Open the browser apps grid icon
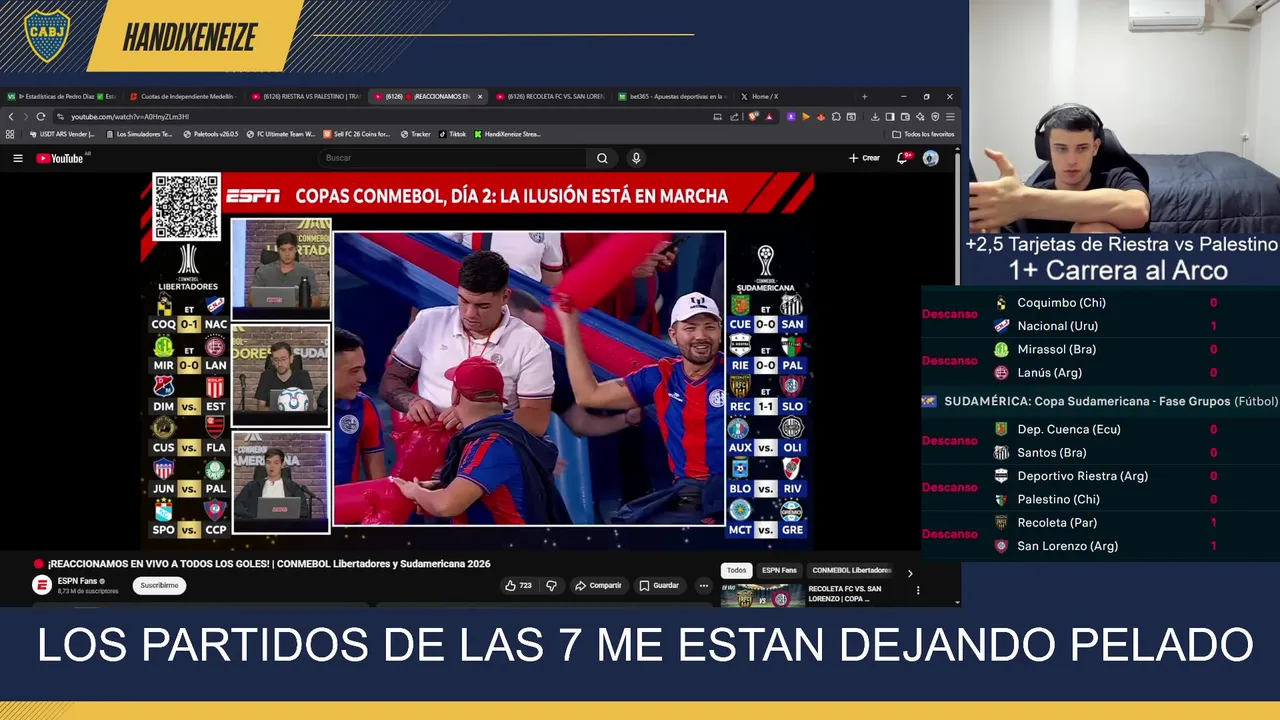This screenshot has height=720, width=1280. click(x=10, y=134)
